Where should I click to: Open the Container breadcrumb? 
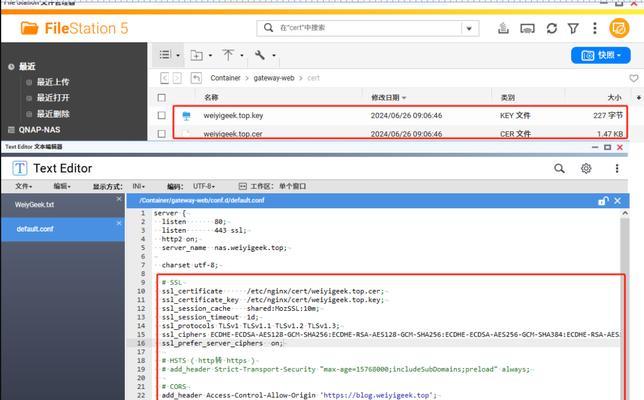(x=225, y=78)
